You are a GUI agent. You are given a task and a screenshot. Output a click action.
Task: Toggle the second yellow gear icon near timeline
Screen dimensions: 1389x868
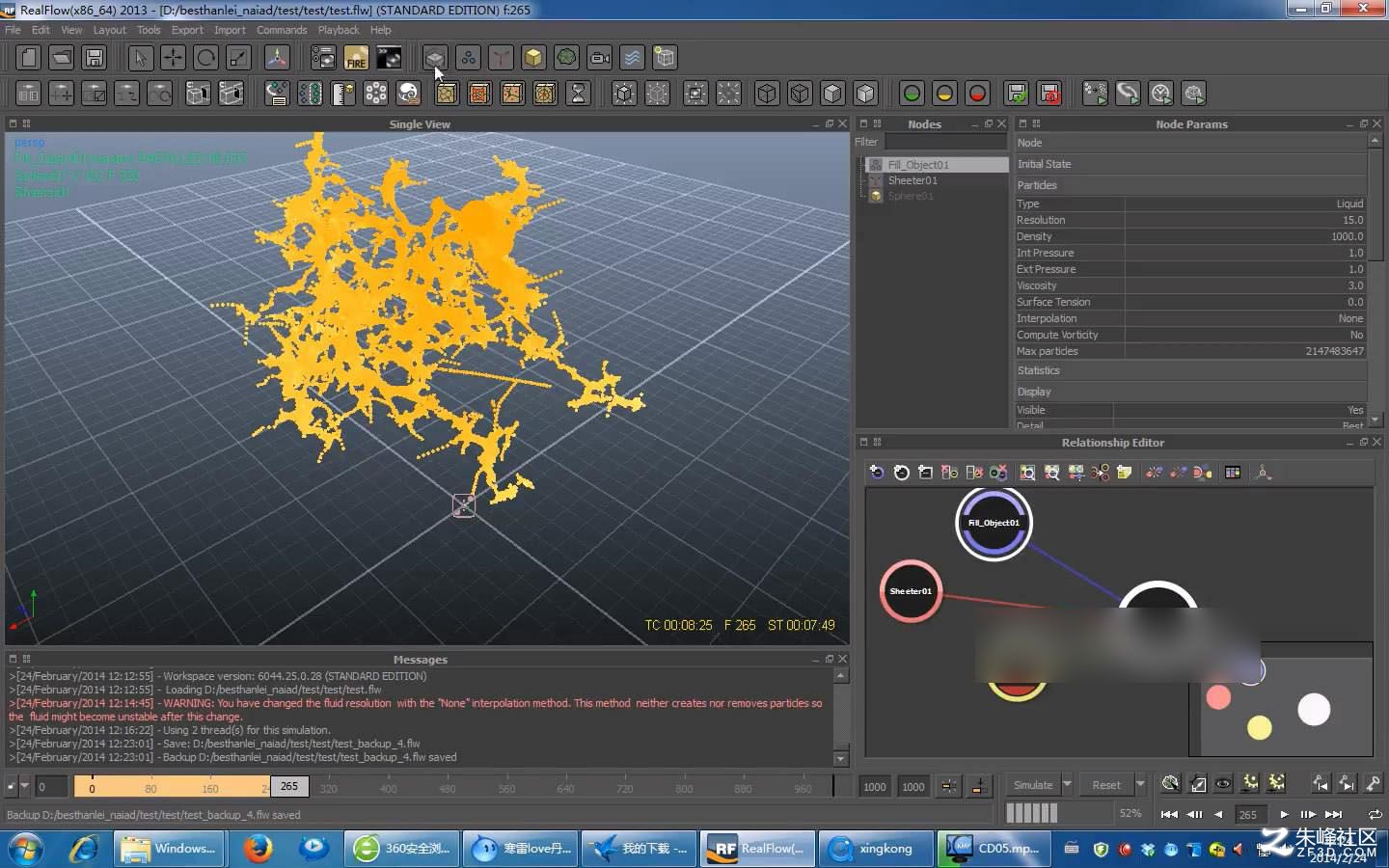[x=1276, y=784]
